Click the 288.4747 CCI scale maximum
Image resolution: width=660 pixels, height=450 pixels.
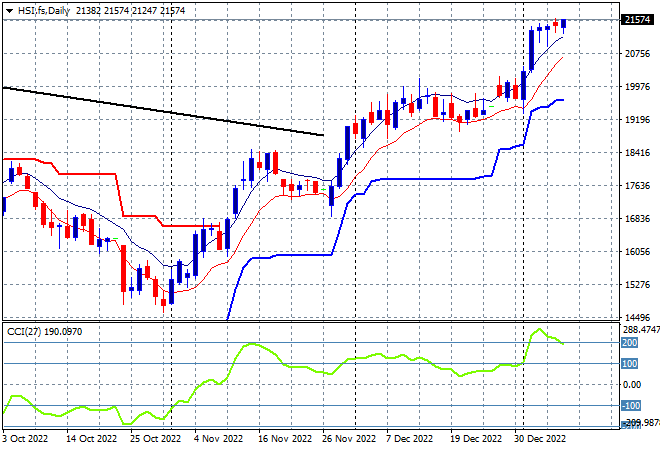tap(641, 330)
